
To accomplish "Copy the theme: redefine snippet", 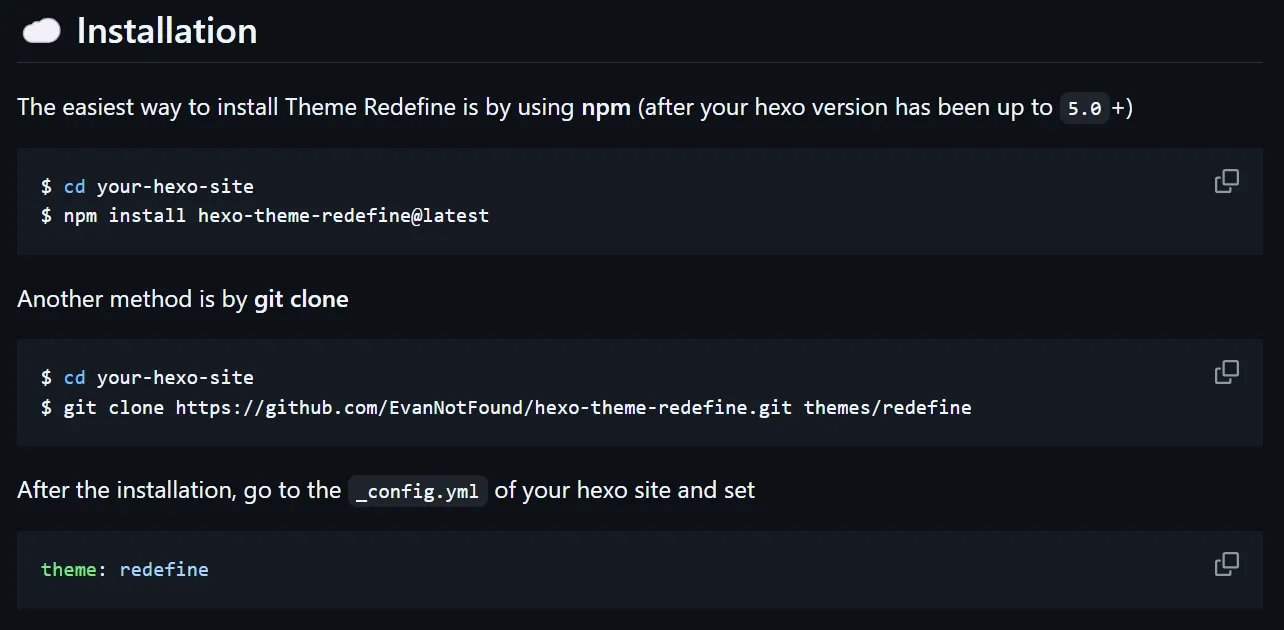I will pyautogui.click(x=1226, y=564).
